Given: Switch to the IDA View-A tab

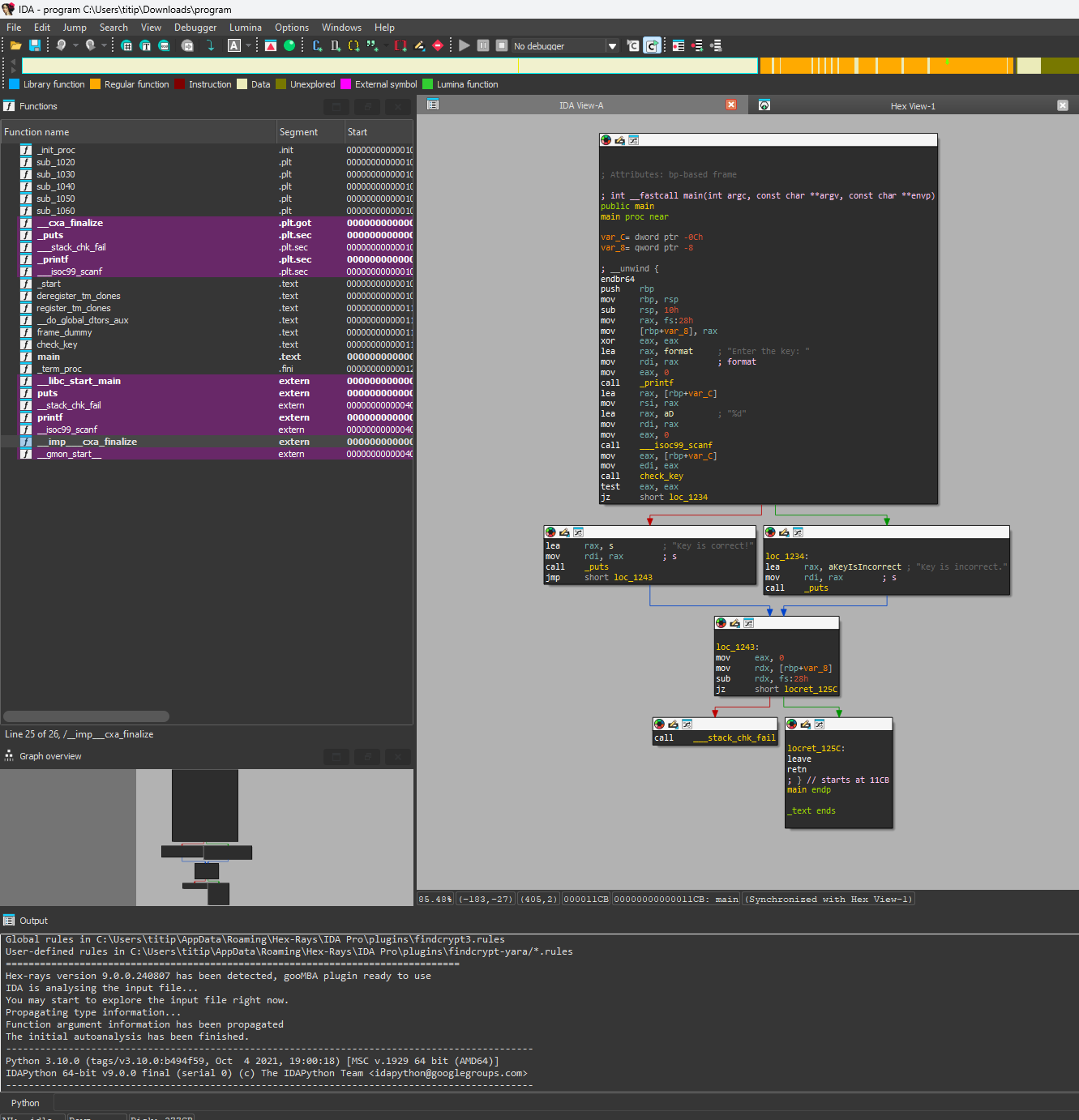Looking at the screenshot, I should click(x=581, y=105).
